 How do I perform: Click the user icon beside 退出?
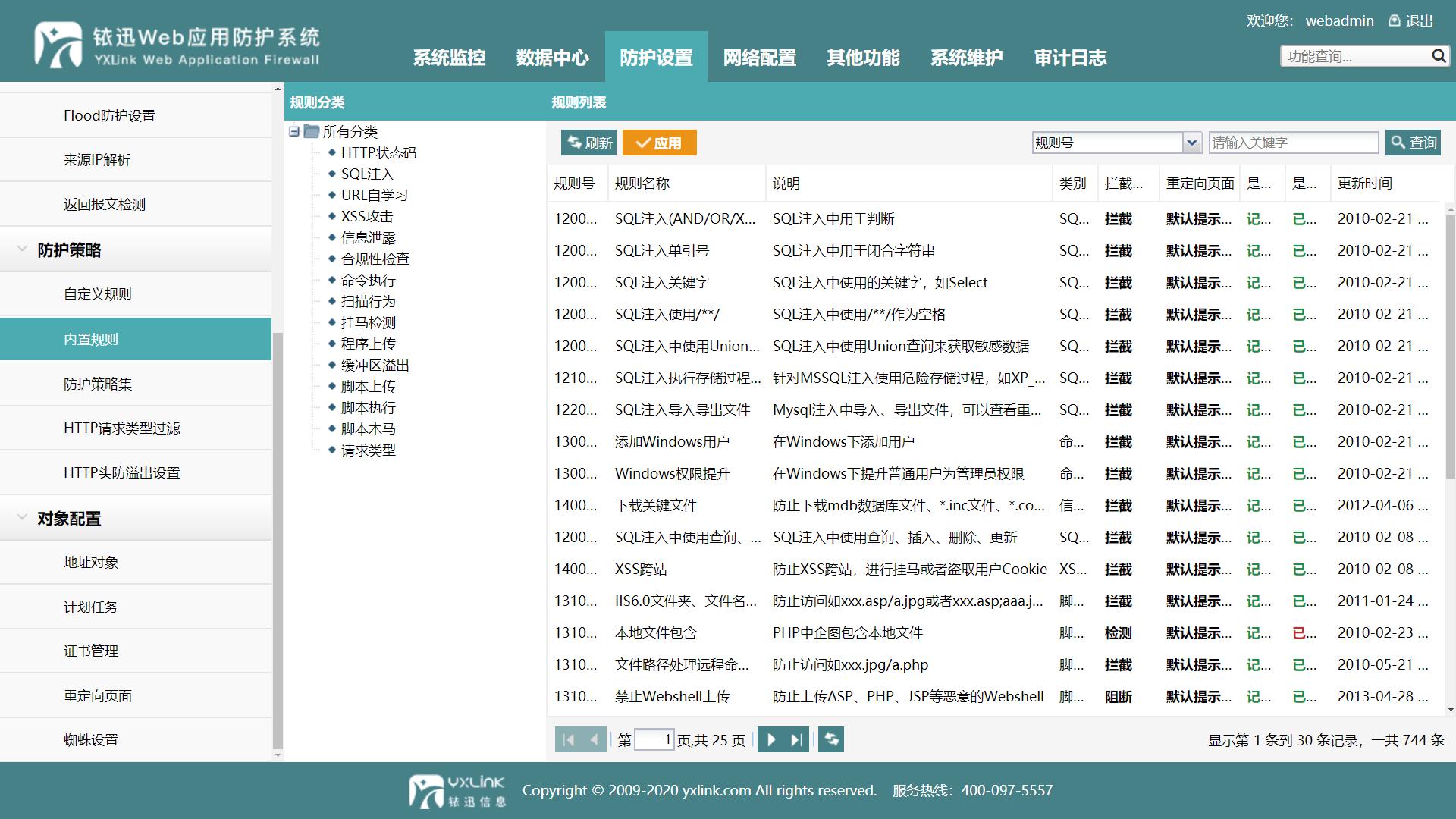click(x=1394, y=20)
